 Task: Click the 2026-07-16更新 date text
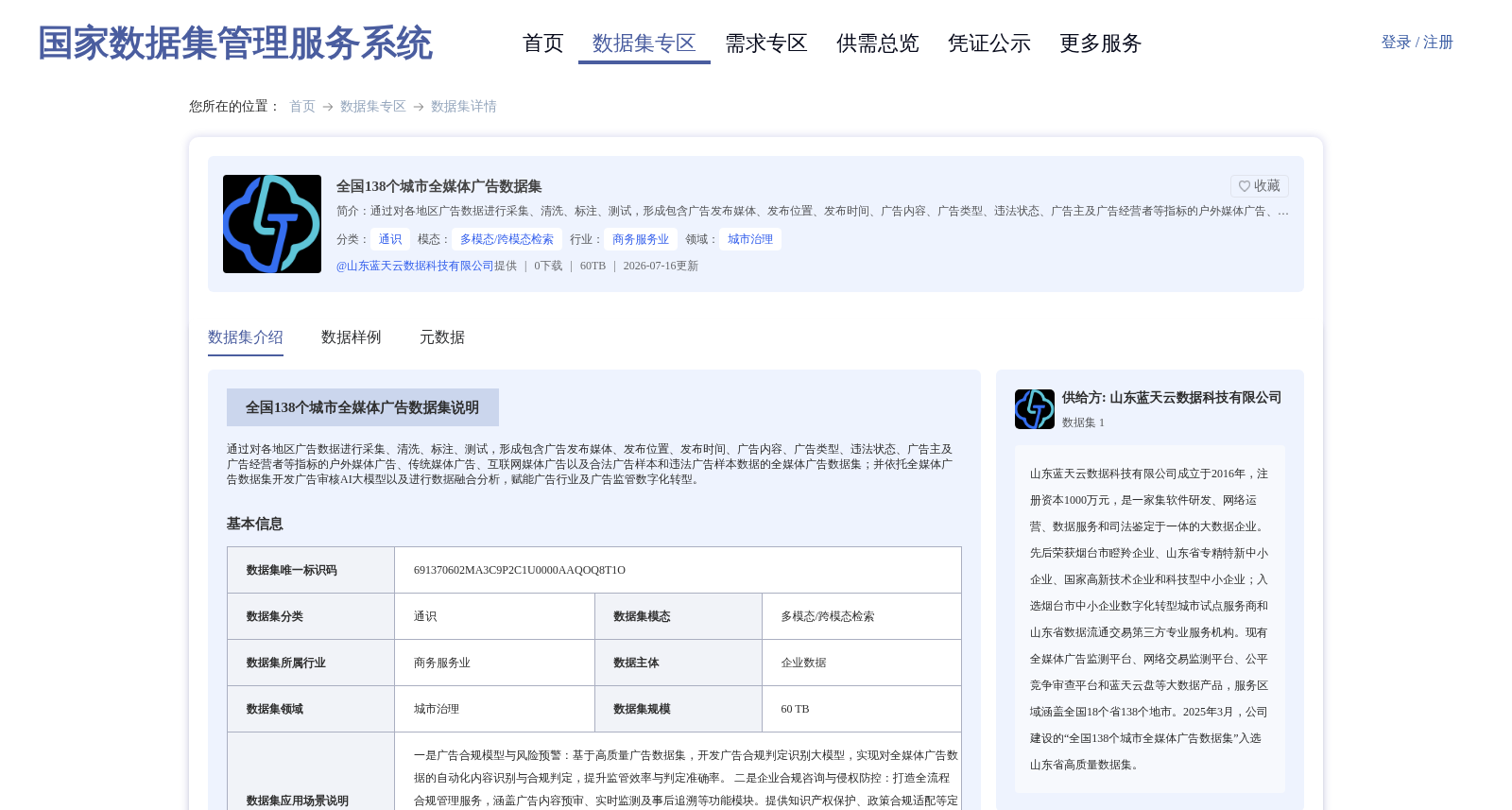661,266
